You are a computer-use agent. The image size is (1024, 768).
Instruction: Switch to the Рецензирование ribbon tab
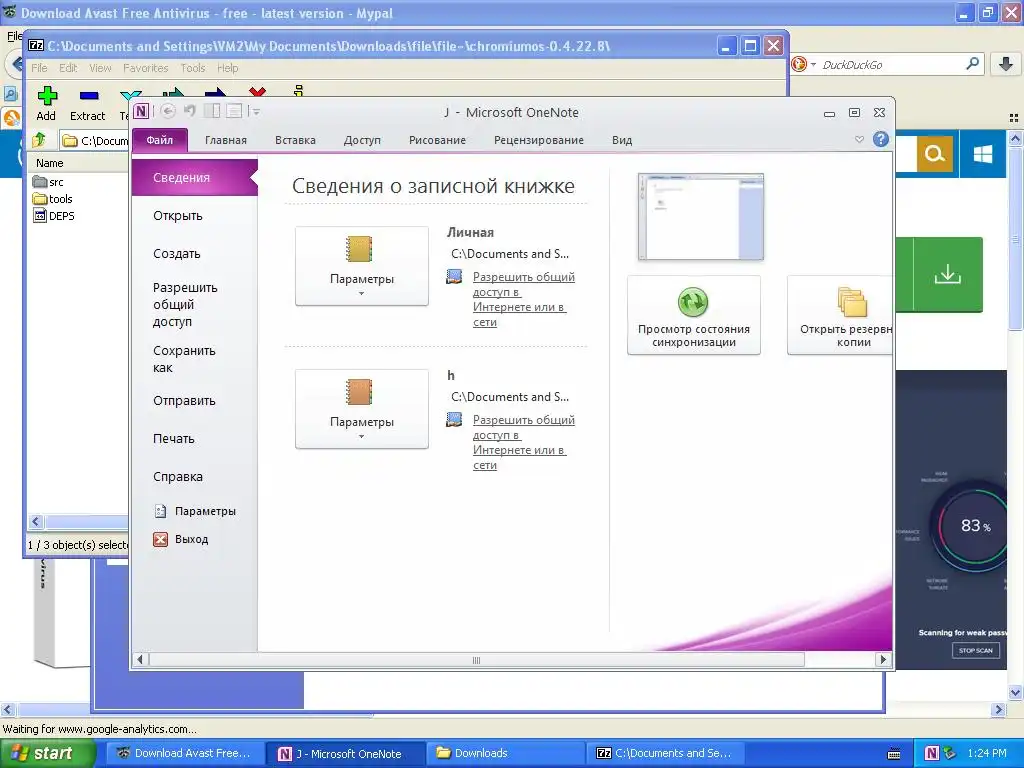pyautogui.click(x=539, y=140)
